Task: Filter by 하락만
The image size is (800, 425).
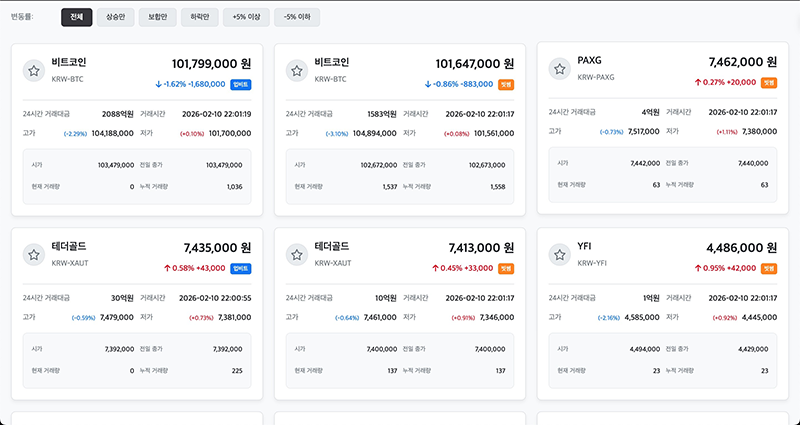Action: coord(199,17)
